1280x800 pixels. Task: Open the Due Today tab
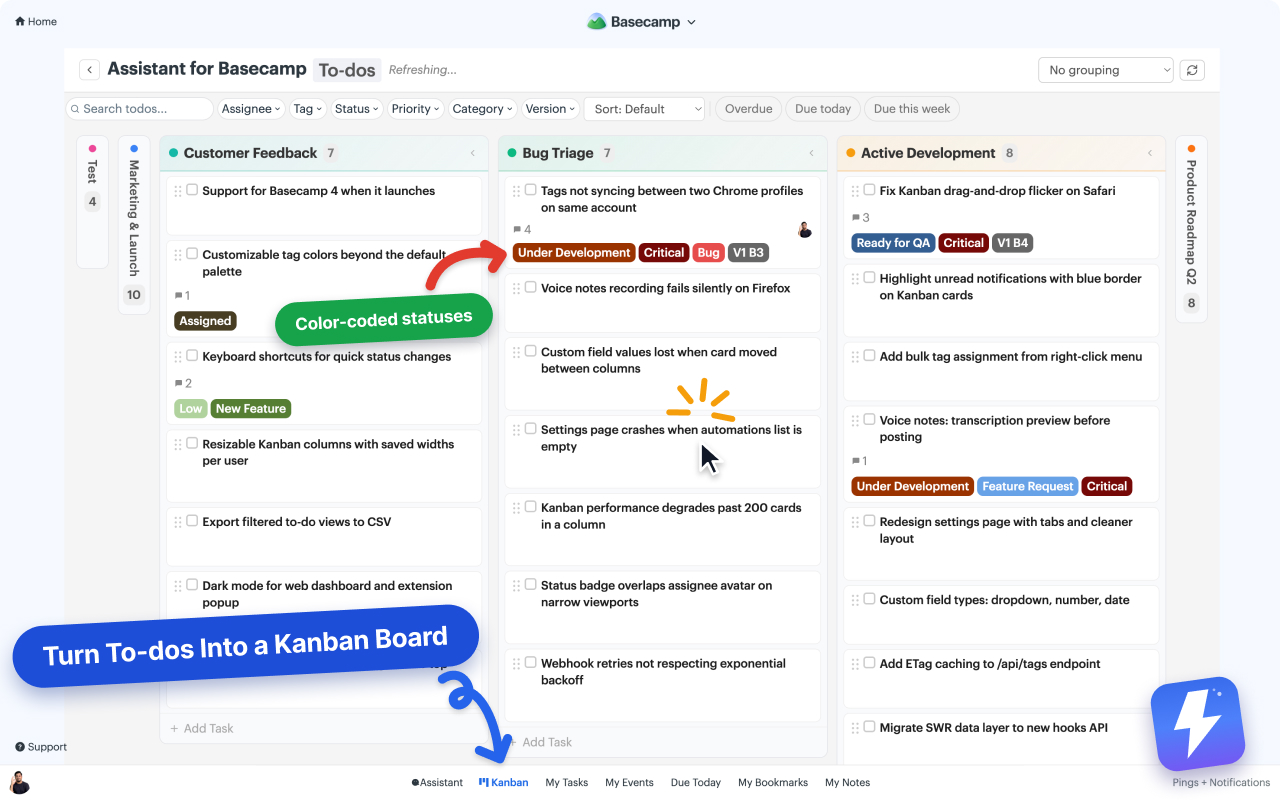pos(696,783)
